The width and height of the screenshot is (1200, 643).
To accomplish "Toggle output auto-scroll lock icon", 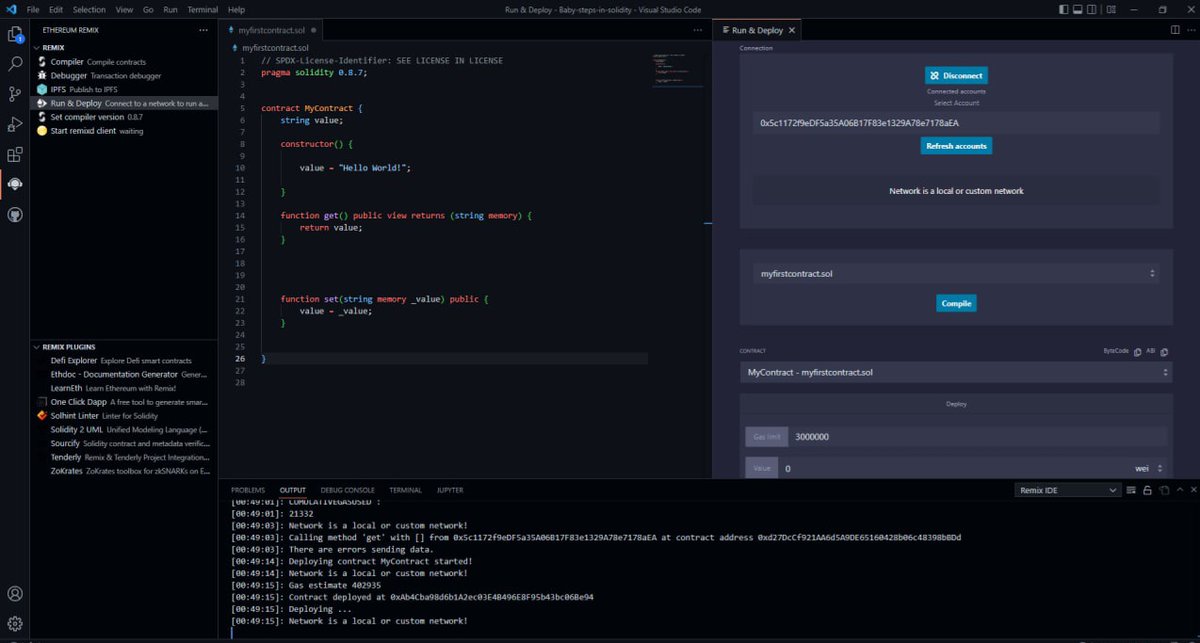I will 1148,490.
